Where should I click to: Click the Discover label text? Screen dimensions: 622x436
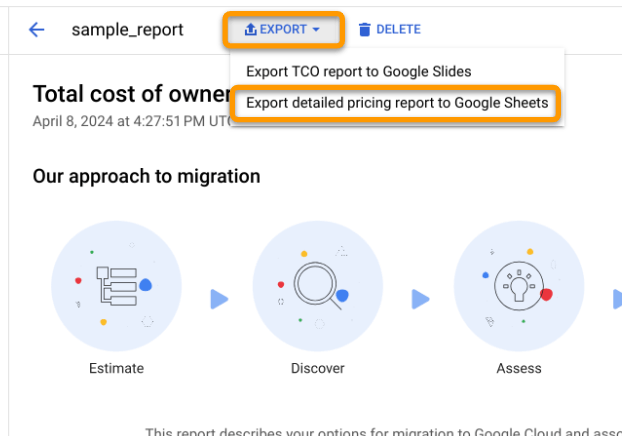click(x=318, y=368)
